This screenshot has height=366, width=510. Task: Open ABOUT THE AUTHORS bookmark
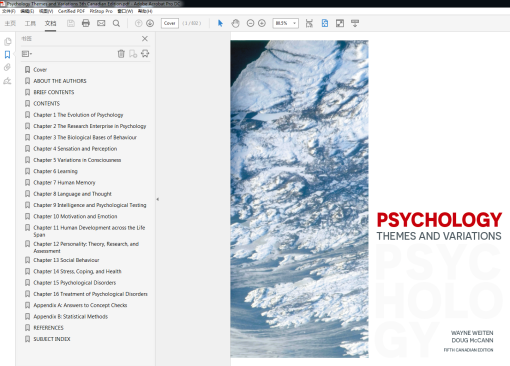(60, 81)
